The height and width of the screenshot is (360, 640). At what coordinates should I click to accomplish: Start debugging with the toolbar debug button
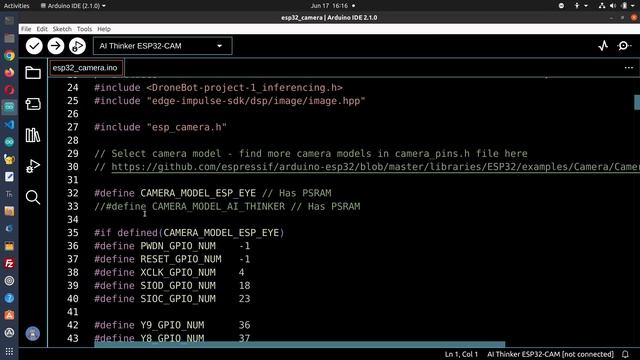coord(77,46)
